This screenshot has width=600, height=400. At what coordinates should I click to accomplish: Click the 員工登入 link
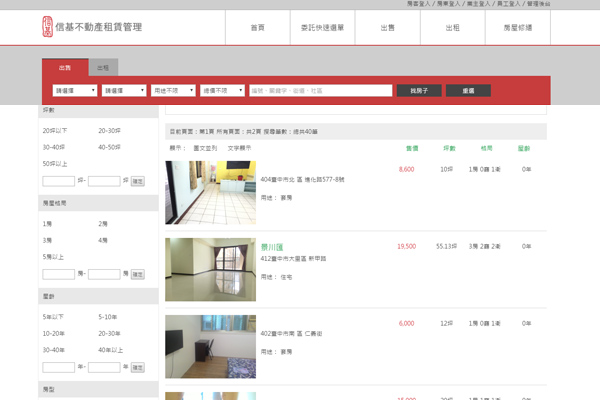[x=509, y=4]
